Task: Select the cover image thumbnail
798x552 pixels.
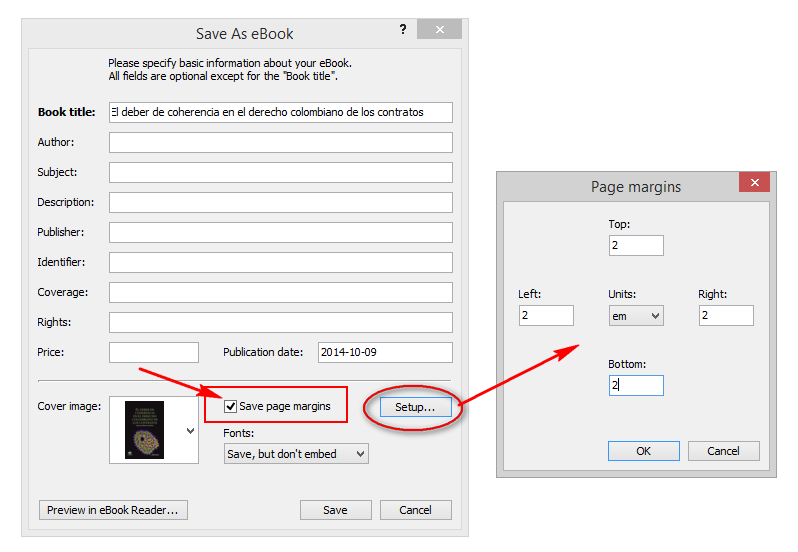Action: click(144, 430)
